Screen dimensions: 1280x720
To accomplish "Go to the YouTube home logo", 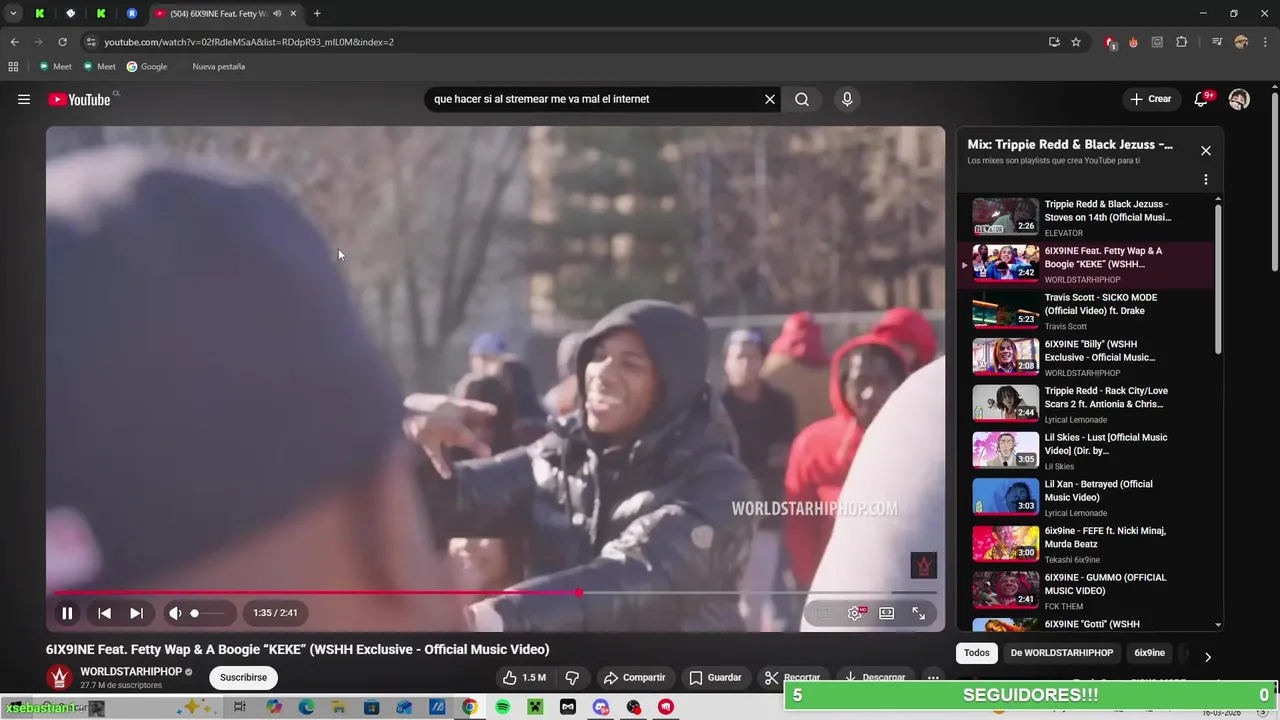I will click(x=80, y=99).
